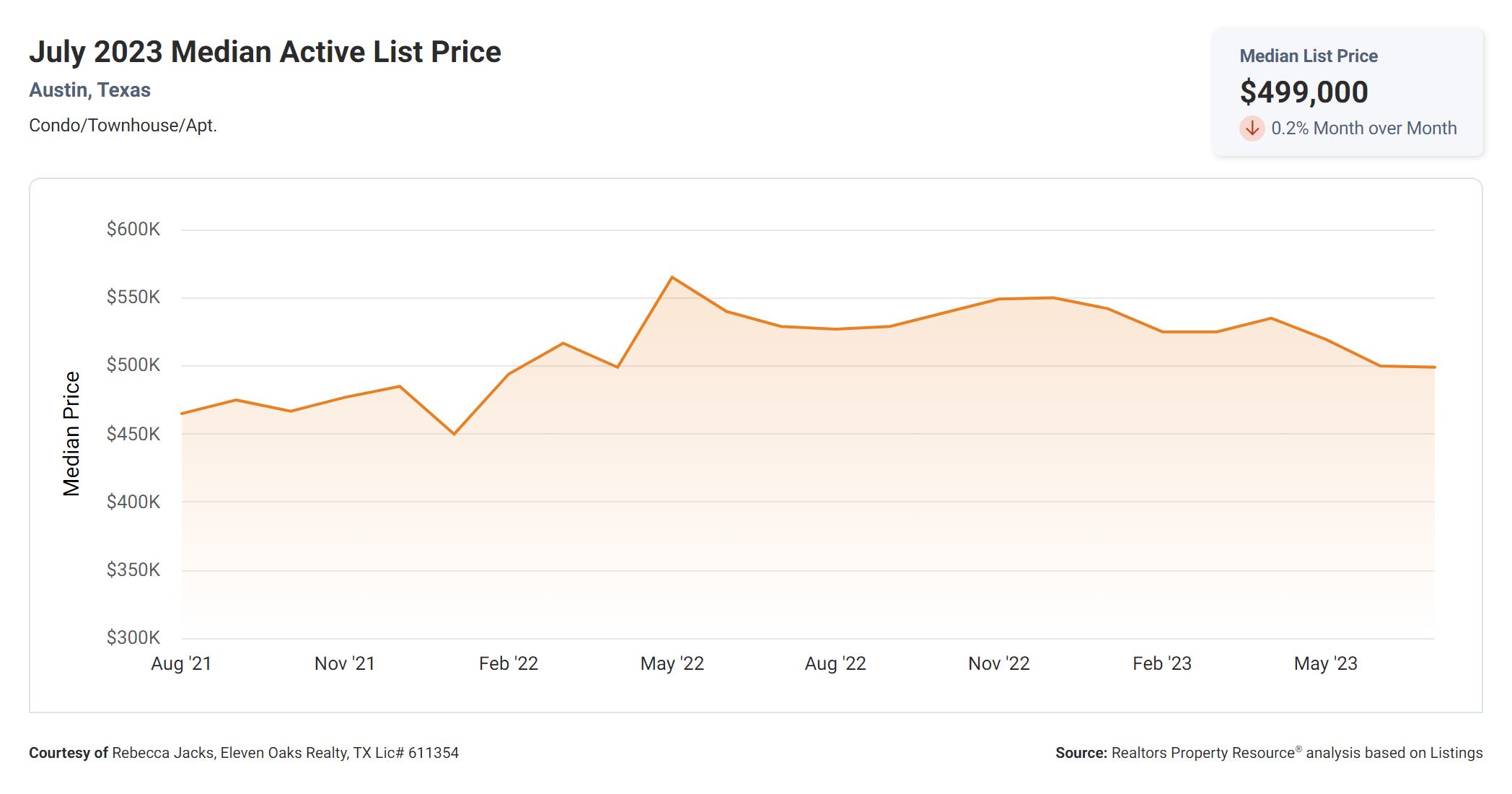
Task: Select the $499,000 price value
Action: [x=1304, y=92]
